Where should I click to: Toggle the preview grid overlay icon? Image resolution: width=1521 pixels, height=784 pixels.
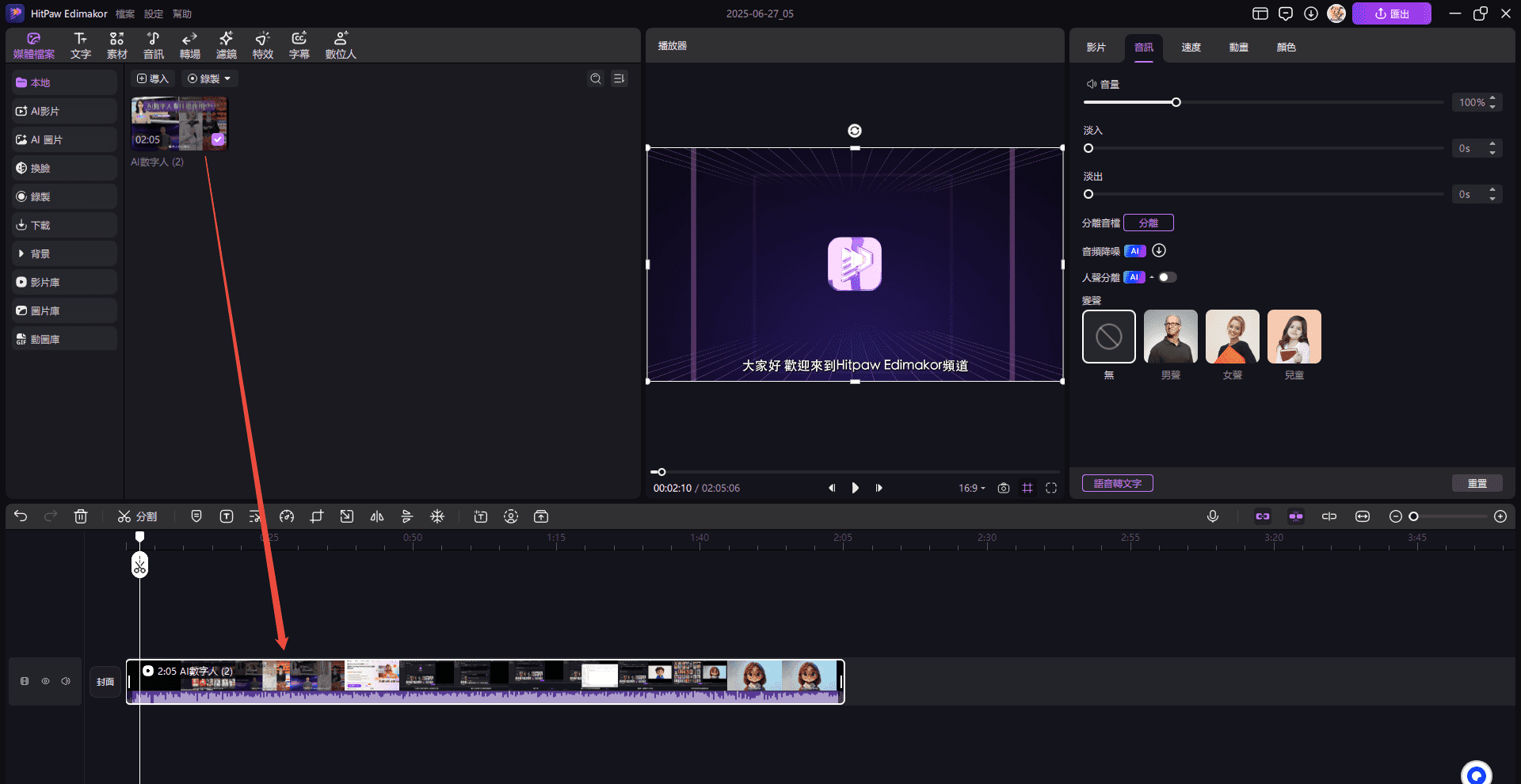(x=1027, y=488)
